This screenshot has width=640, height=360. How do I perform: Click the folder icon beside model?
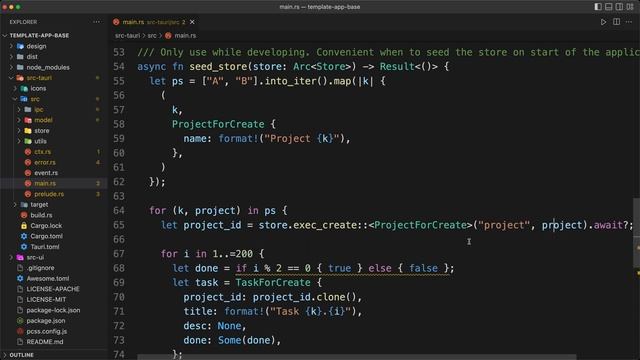28,120
